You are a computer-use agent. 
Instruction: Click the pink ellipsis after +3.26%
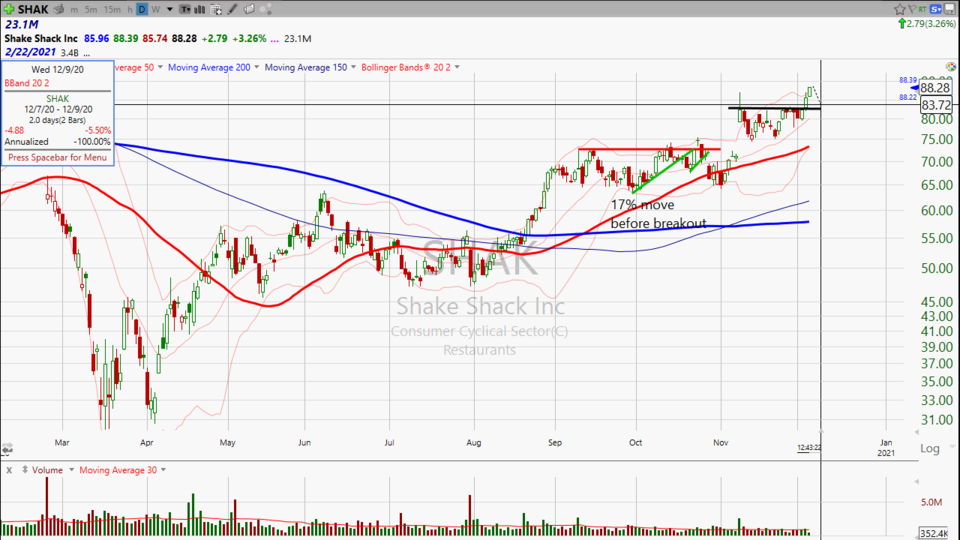274,39
